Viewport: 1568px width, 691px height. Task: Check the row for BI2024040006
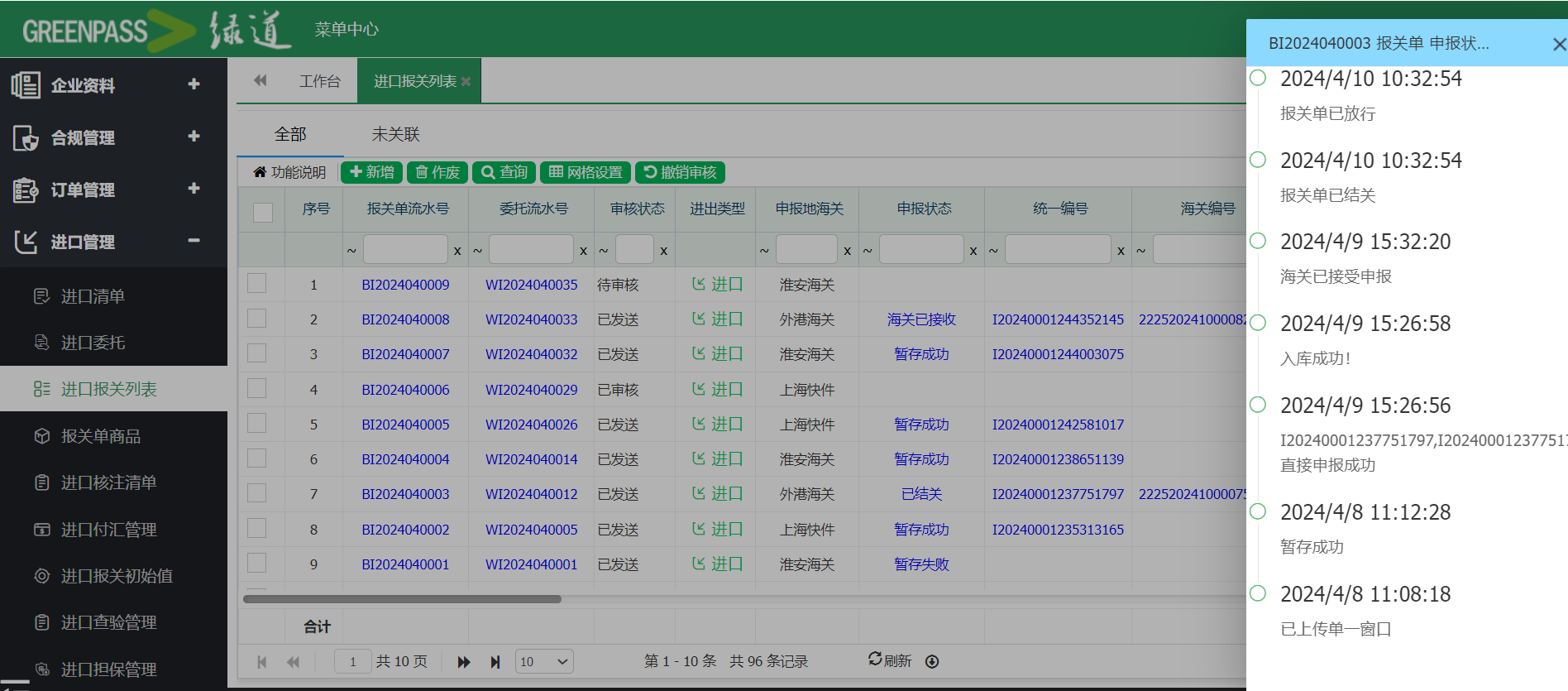(257, 388)
